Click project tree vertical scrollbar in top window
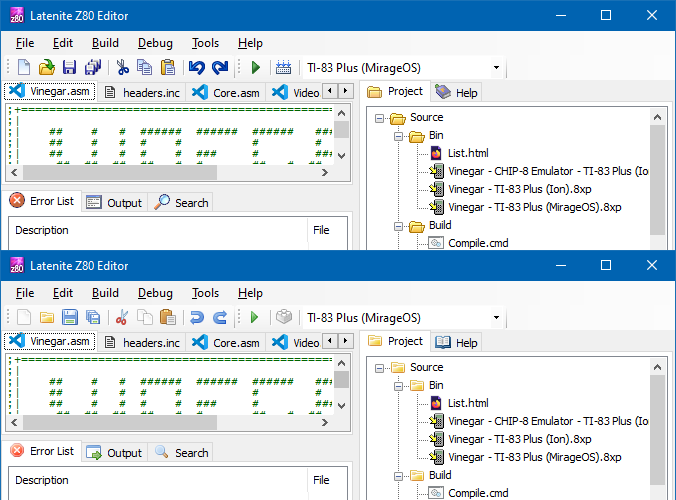The width and height of the screenshot is (676, 500). coord(657,179)
